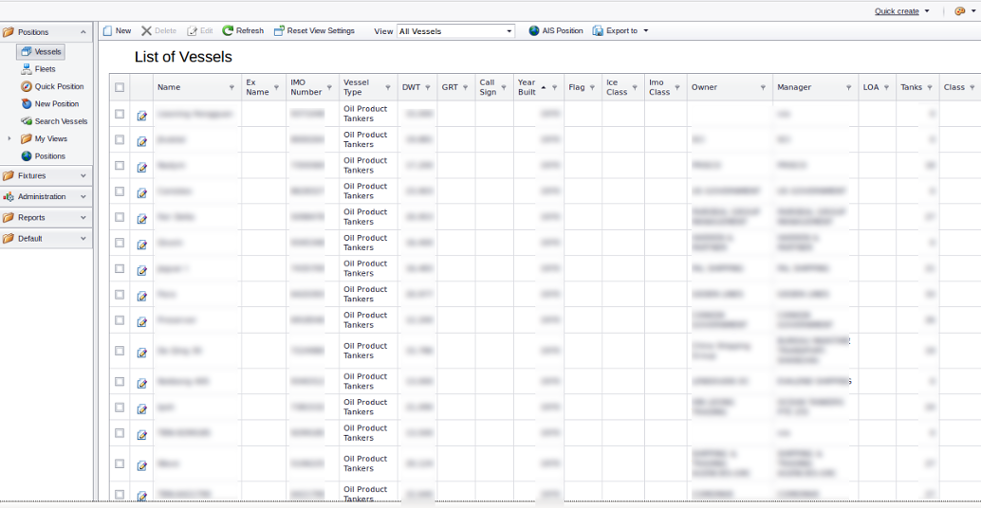The image size is (981, 508).
Task: Check the seventh vessel row checkbox
Action: pos(119,268)
